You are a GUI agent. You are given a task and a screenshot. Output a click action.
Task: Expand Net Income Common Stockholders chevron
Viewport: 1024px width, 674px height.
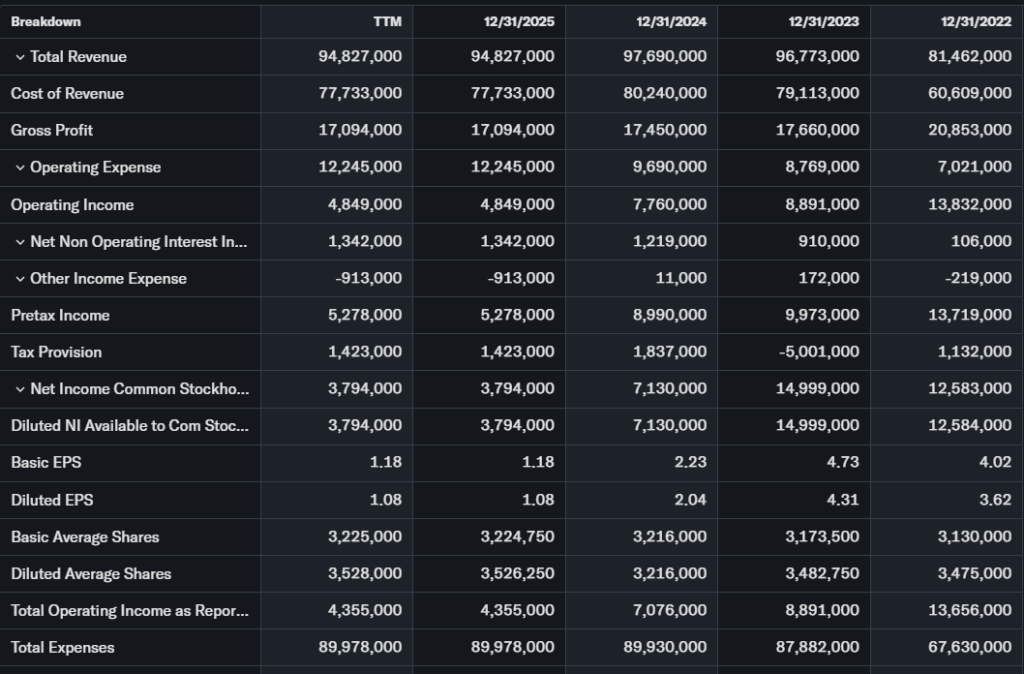pyautogui.click(x=20, y=389)
